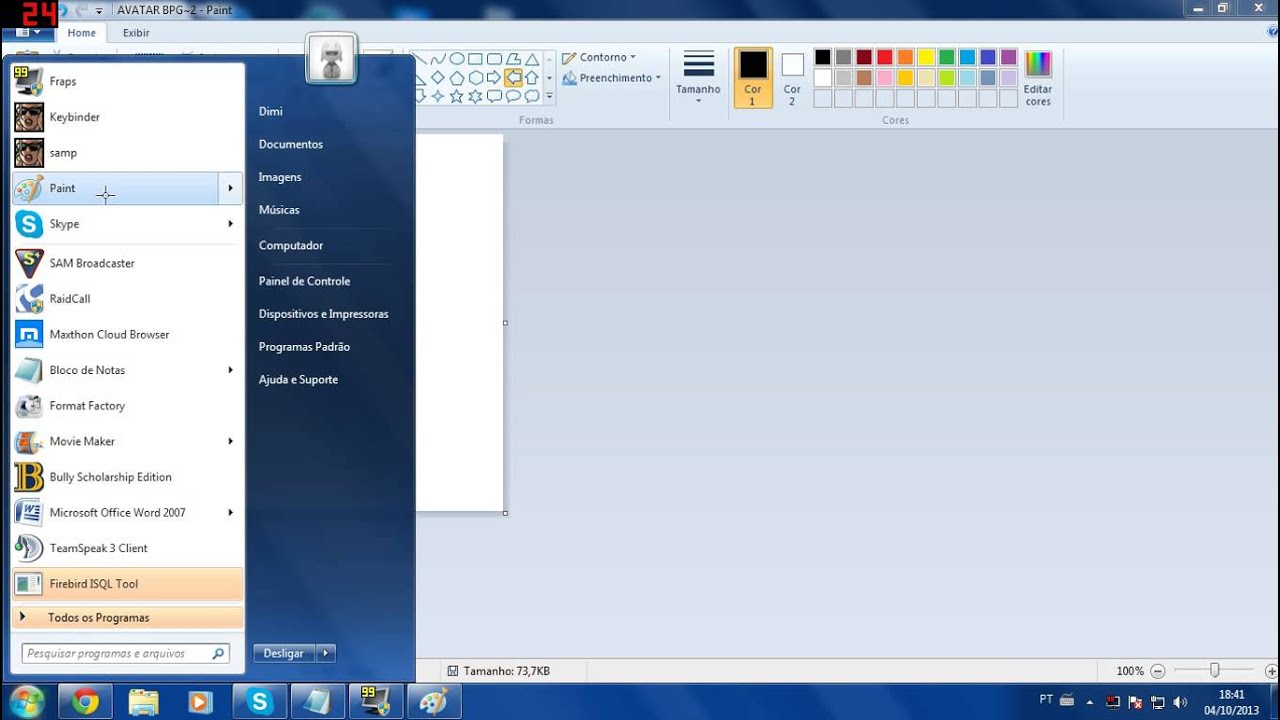
Task: Launch TeamSpeak 3 Client
Action: 127,548
